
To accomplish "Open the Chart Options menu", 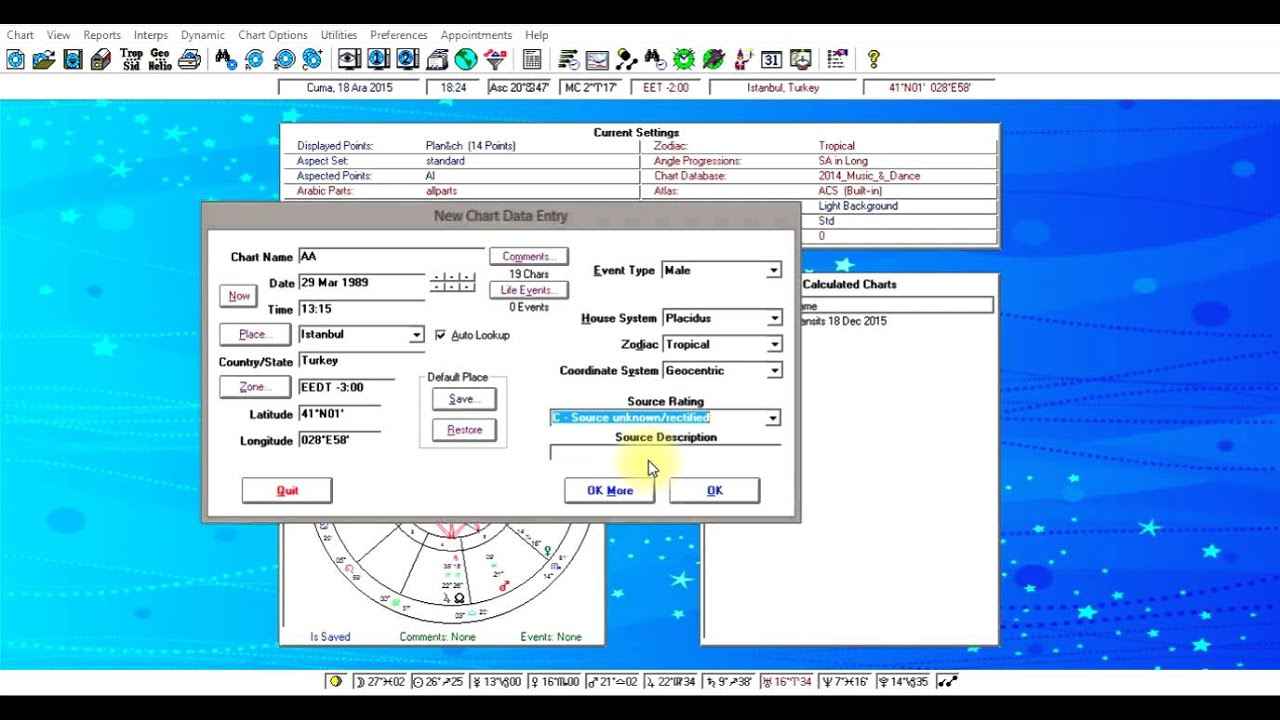I will 273,35.
